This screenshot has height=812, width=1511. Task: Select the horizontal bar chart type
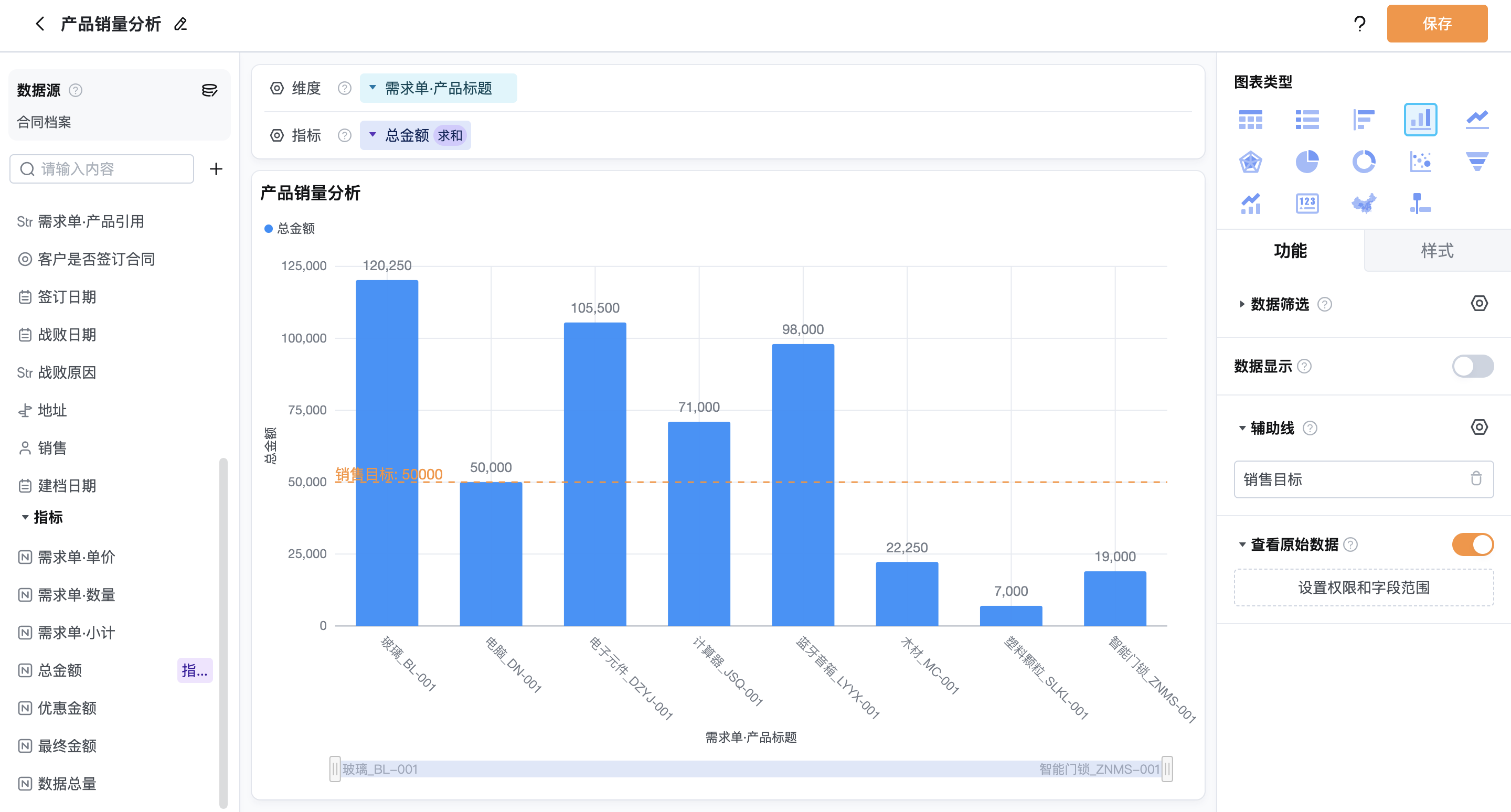pos(1363,120)
